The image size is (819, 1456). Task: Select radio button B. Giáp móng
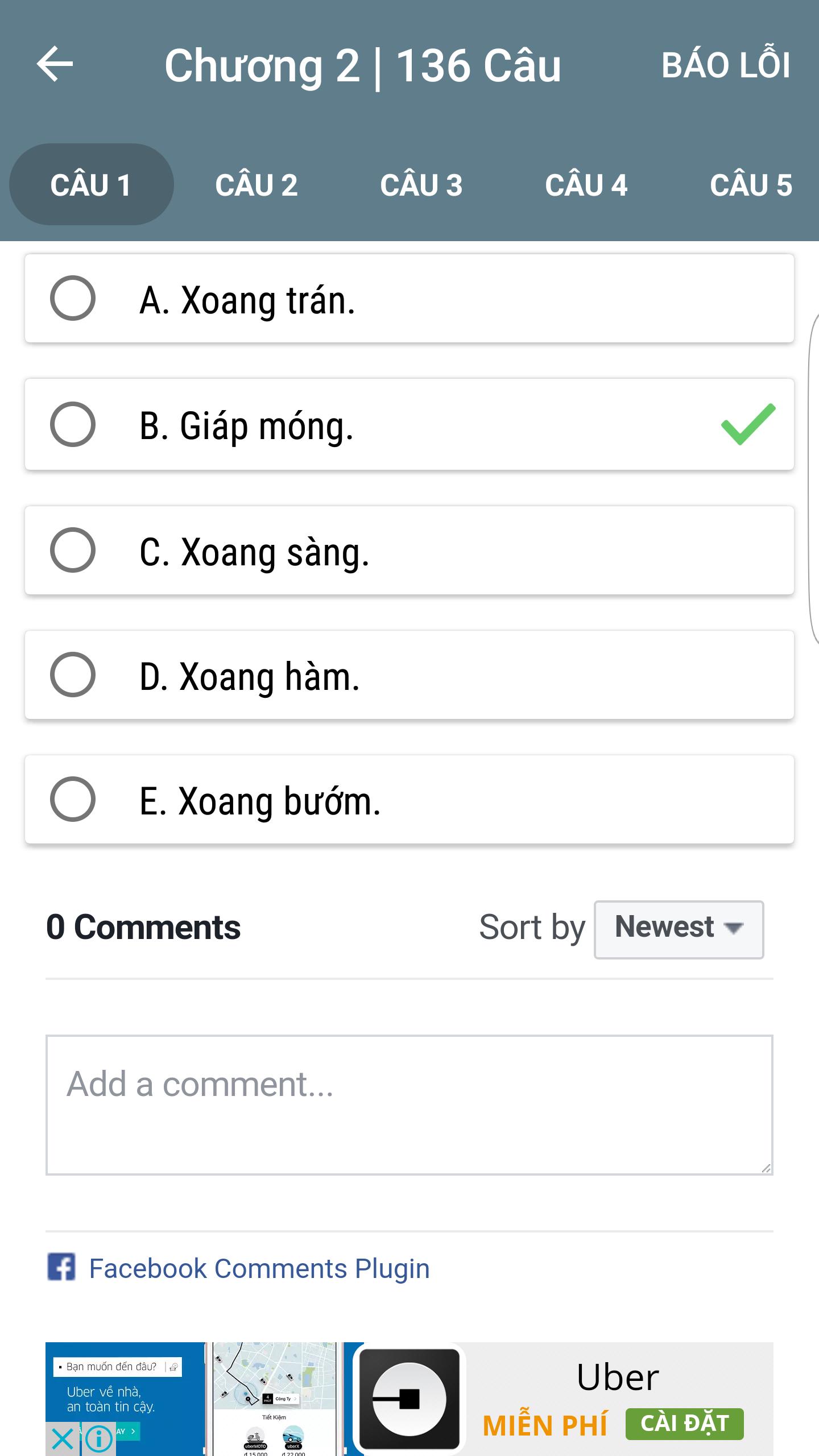coord(73,424)
